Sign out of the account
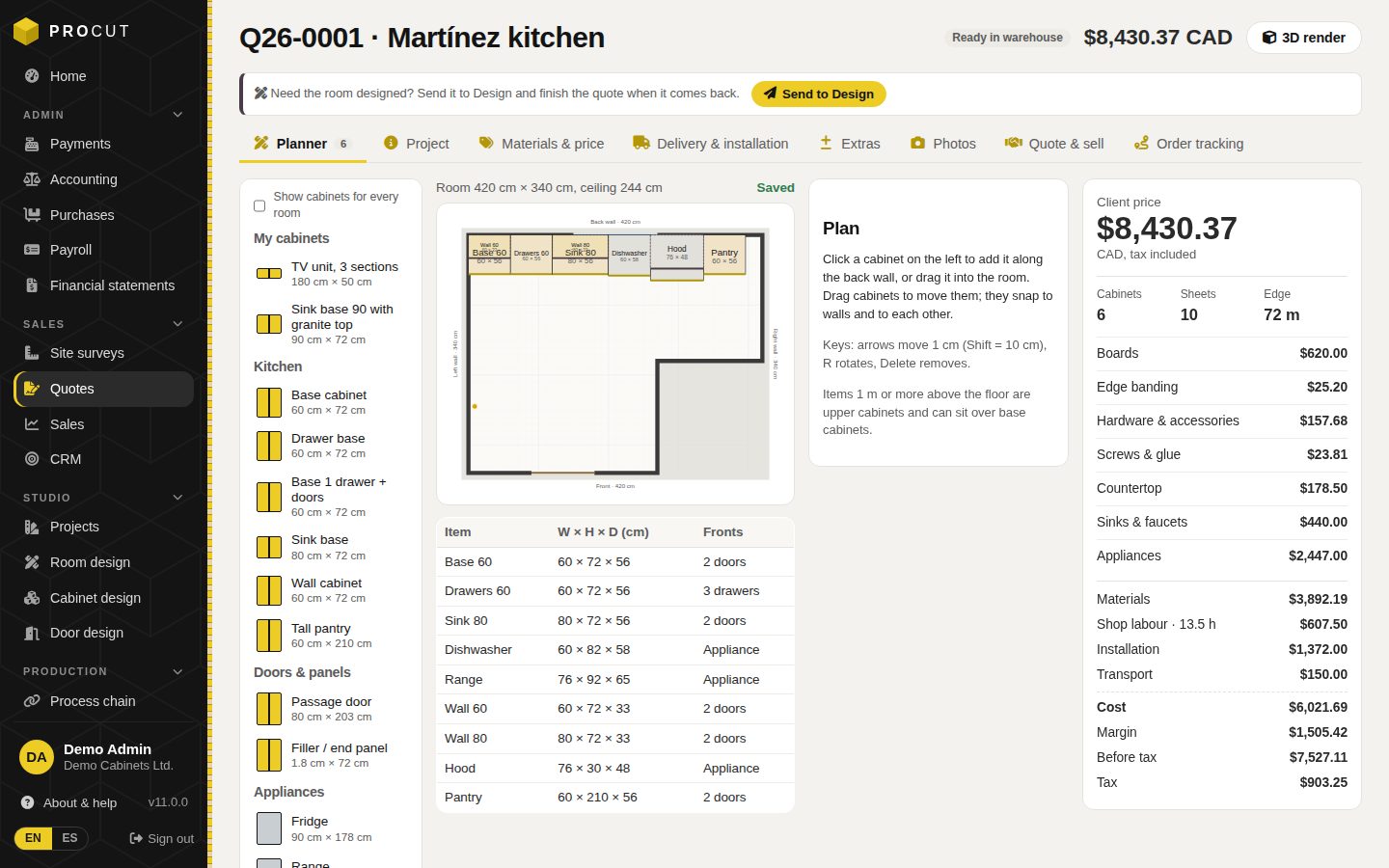Image resolution: width=1389 pixels, height=868 pixels. point(162,839)
